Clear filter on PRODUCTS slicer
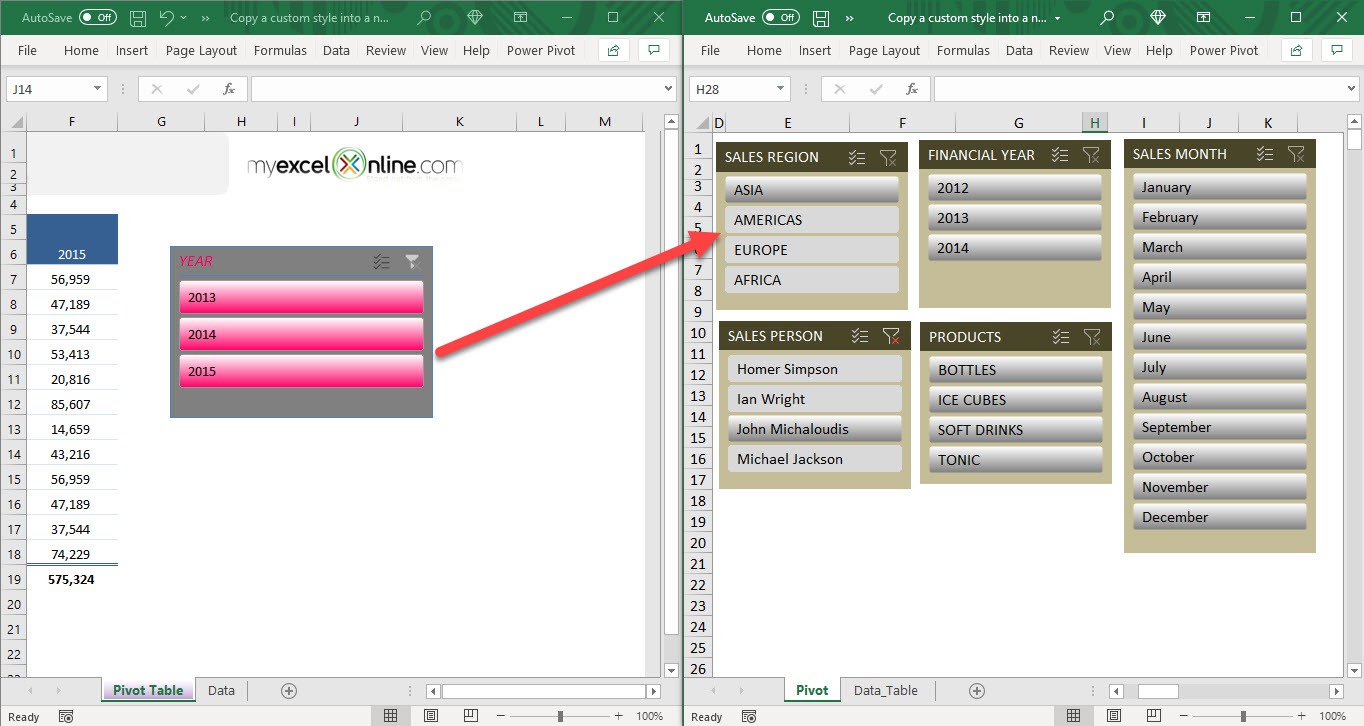Screen dimensions: 1364x726 pyautogui.click(x=1092, y=337)
